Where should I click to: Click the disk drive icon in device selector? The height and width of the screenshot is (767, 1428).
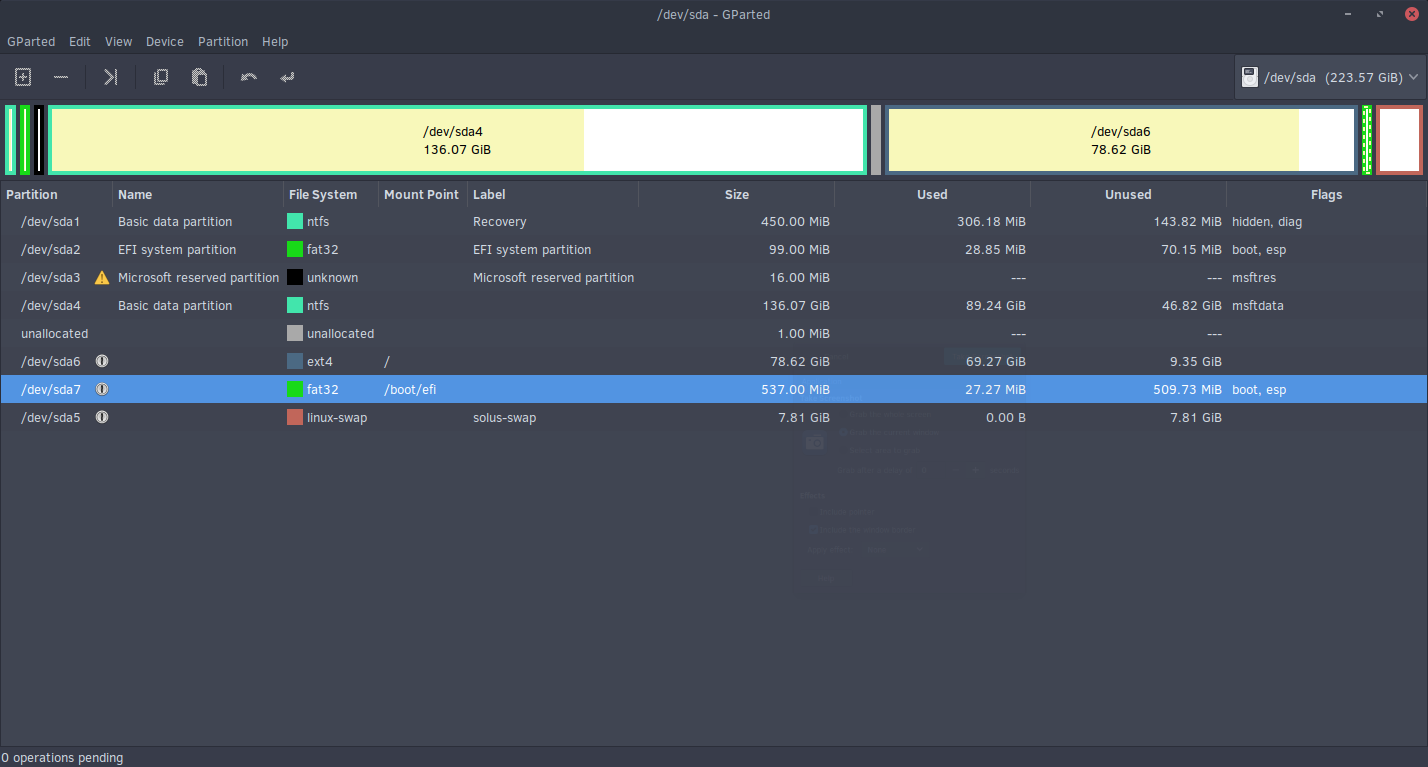pyautogui.click(x=1250, y=77)
